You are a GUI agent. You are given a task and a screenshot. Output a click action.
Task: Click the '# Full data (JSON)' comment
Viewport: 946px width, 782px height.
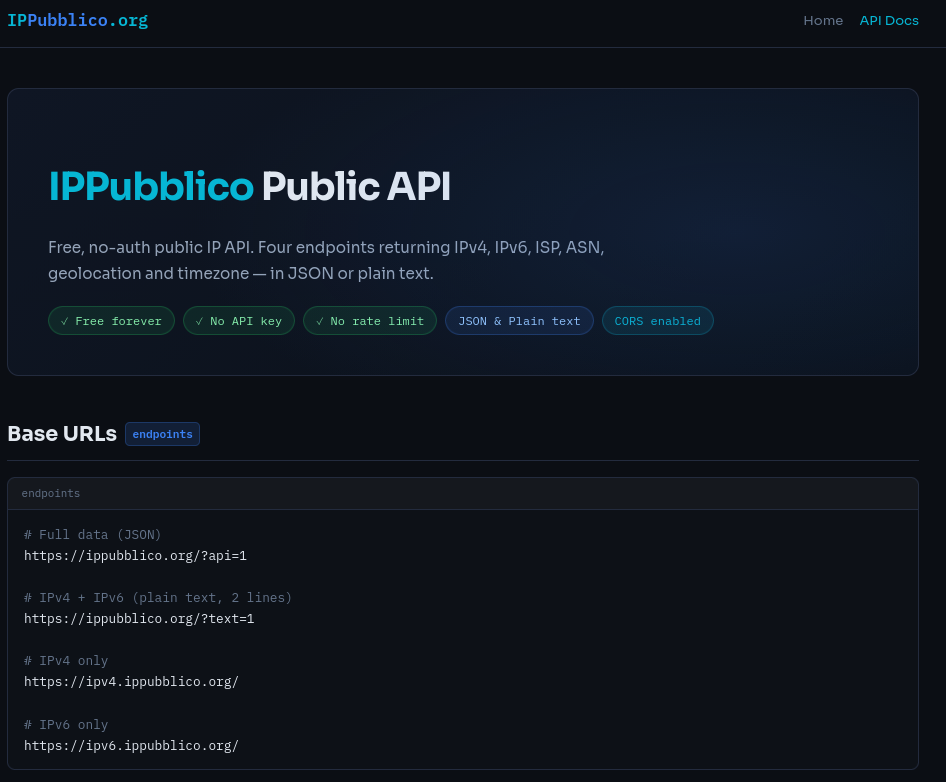92,535
